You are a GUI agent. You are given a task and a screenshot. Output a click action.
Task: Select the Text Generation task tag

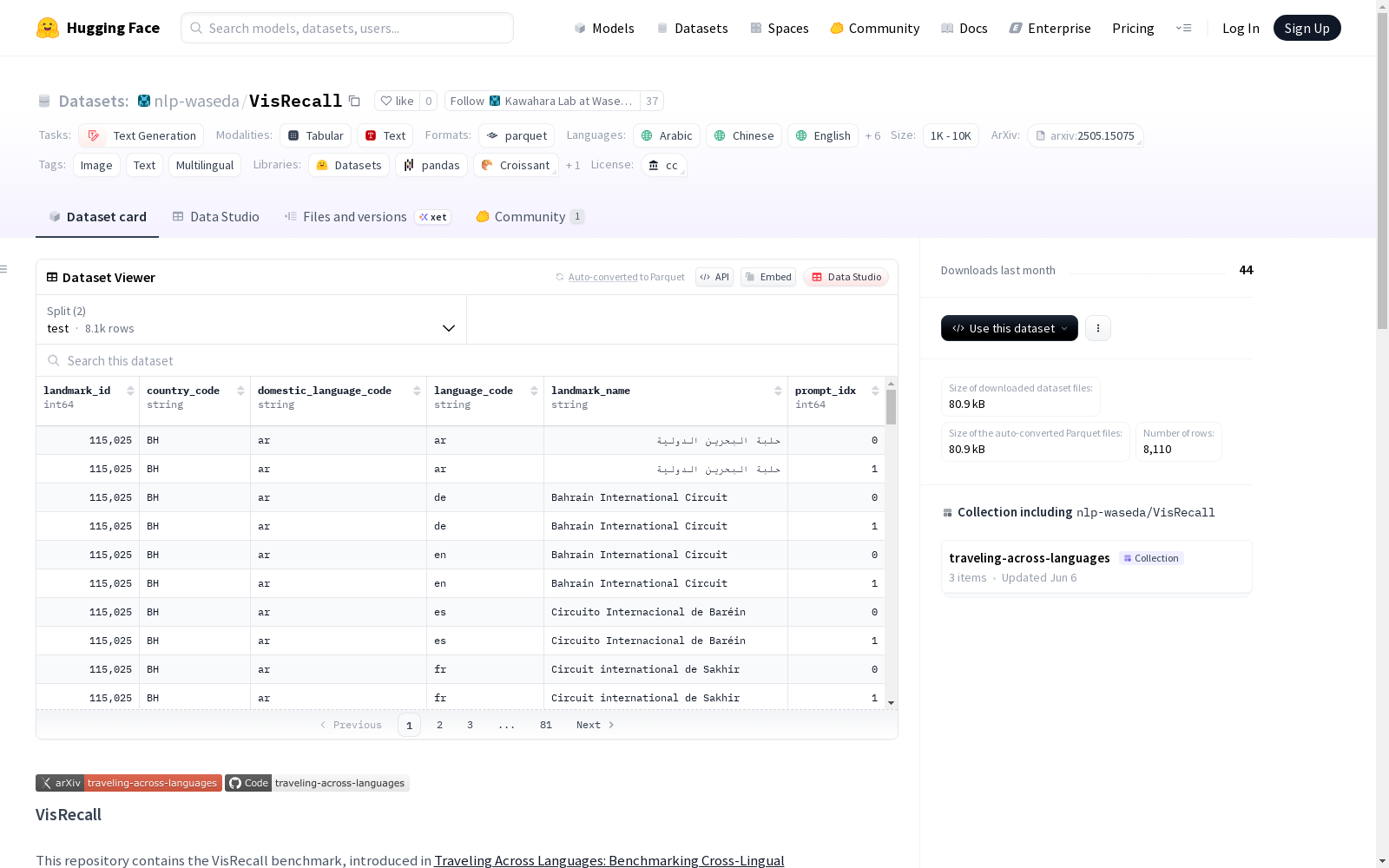(142, 135)
